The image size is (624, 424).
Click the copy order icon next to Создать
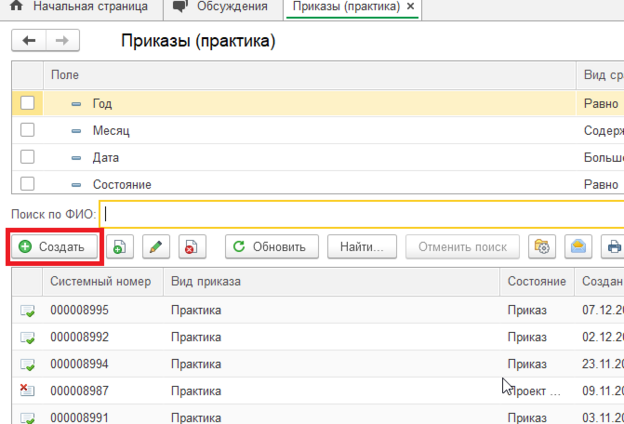point(120,246)
